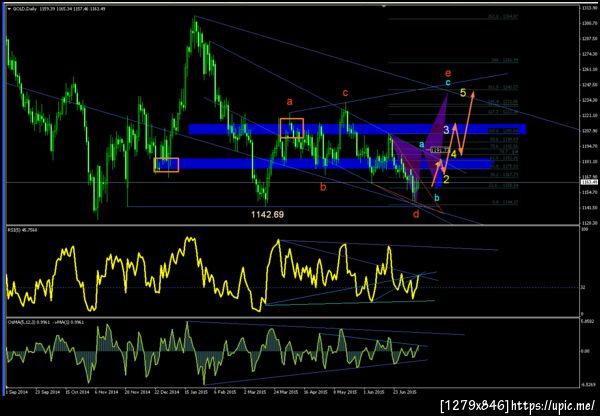Select the cyan wave label 'b'
The width and height of the screenshot is (600, 416).
437,198
